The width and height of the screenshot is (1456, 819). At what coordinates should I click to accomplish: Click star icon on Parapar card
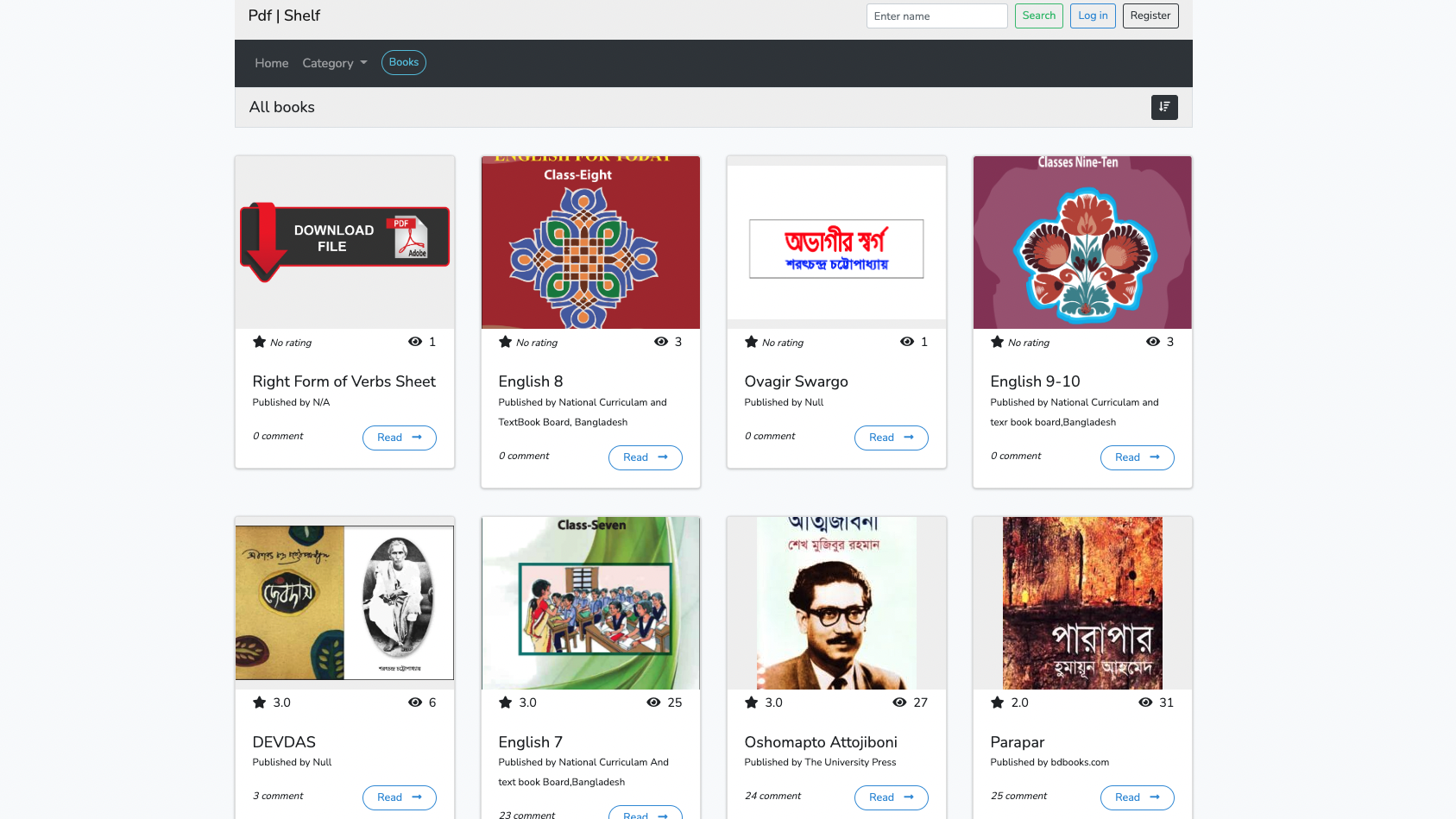pyautogui.click(x=997, y=702)
